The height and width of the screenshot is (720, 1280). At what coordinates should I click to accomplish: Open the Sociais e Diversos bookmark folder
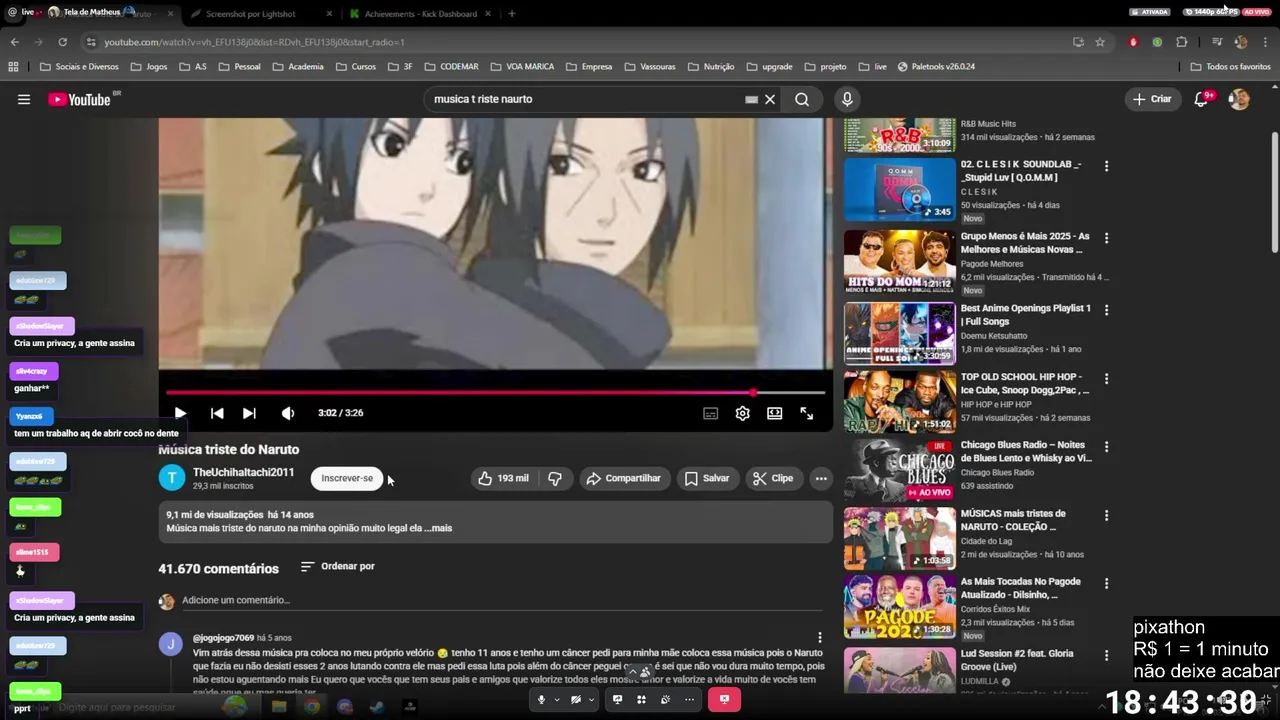point(79,67)
